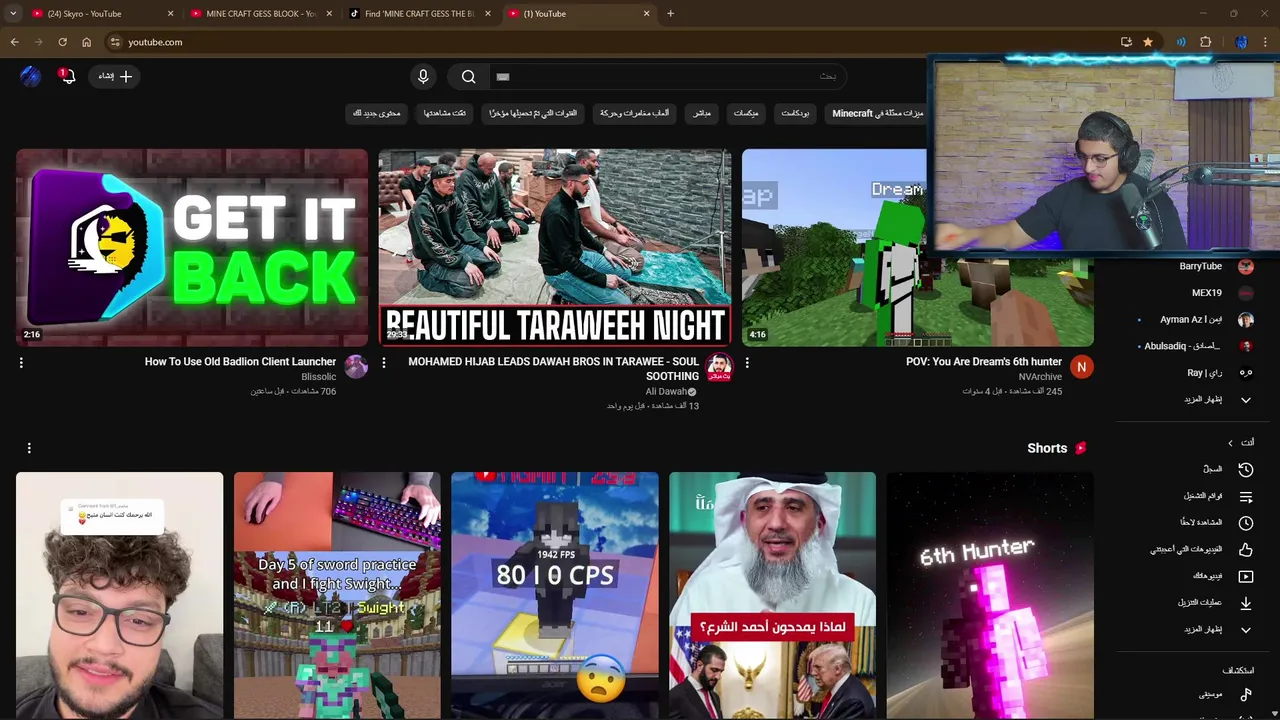Open the curly-haired man Short

[x=119, y=595]
